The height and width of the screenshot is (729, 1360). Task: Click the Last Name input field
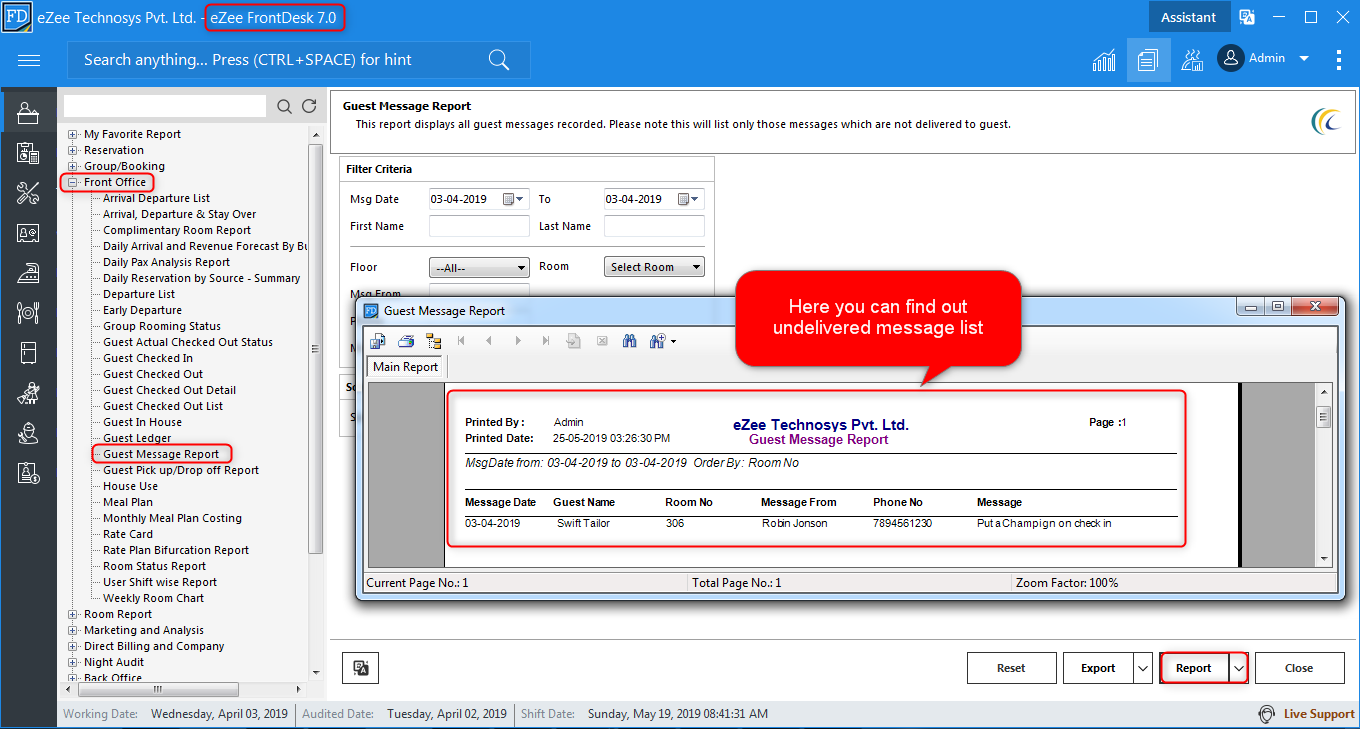click(x=654, y=226)
